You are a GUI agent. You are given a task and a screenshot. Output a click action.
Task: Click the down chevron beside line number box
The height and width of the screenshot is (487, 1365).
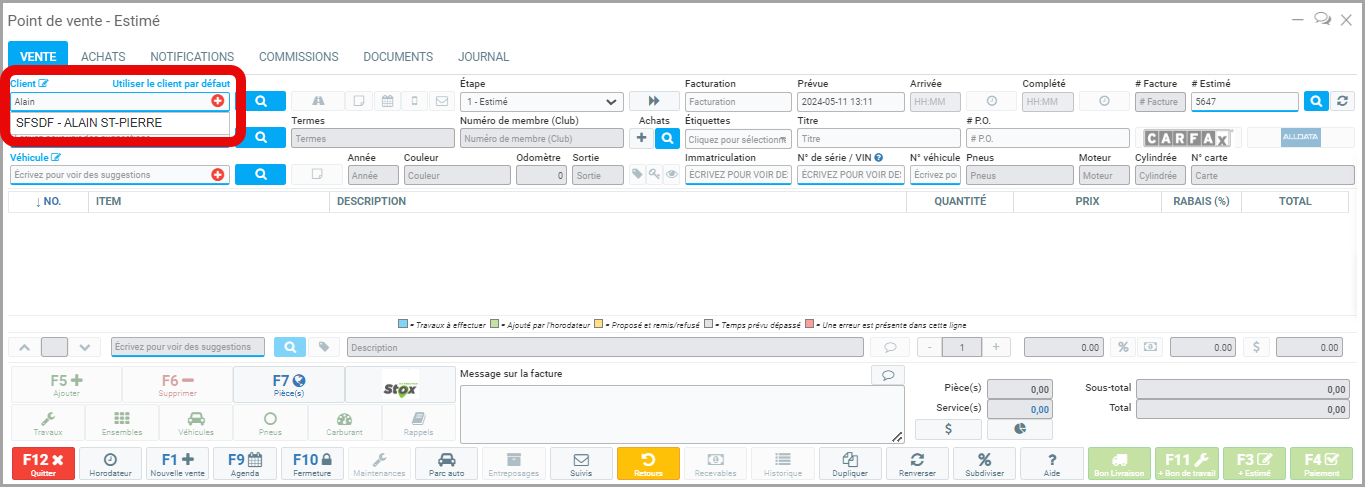[85, 347]
